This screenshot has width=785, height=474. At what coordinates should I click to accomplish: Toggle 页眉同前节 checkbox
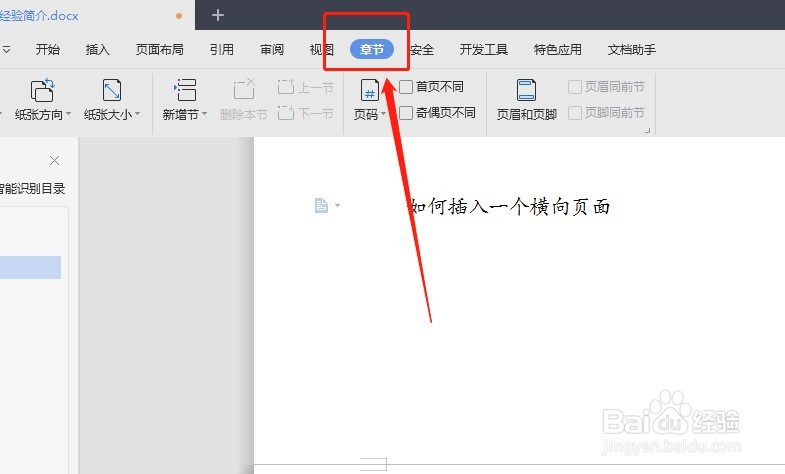click(x=575, y=87)
